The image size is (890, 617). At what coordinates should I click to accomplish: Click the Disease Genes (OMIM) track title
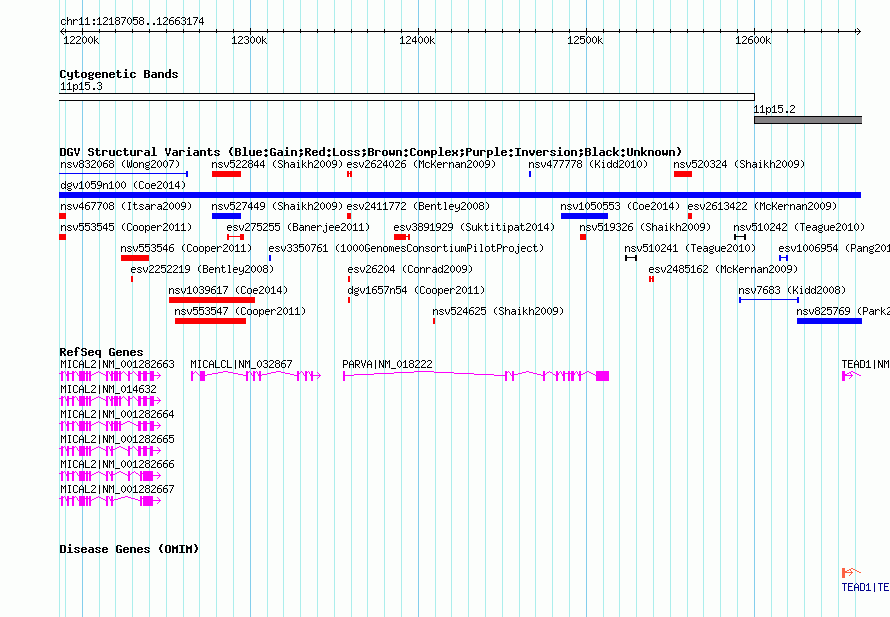(x=129, y=549)
